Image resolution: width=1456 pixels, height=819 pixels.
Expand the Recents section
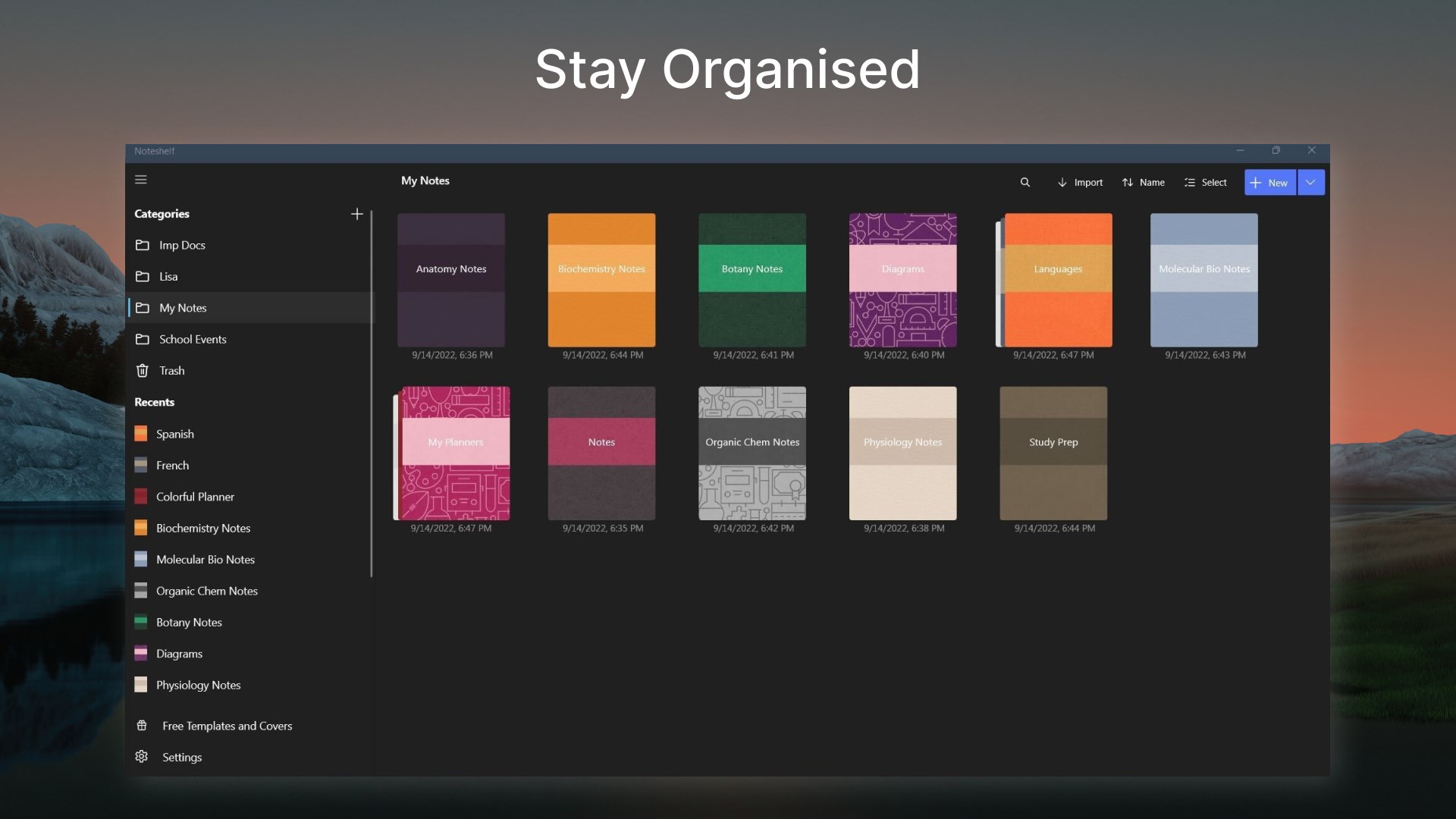154,402
